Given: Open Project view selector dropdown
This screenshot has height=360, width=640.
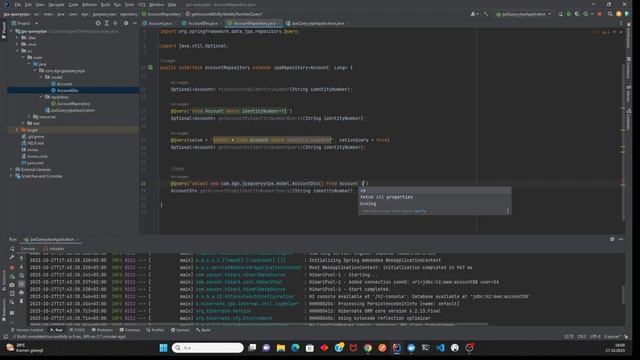Looking at the screenshot, I should (25, 23).
